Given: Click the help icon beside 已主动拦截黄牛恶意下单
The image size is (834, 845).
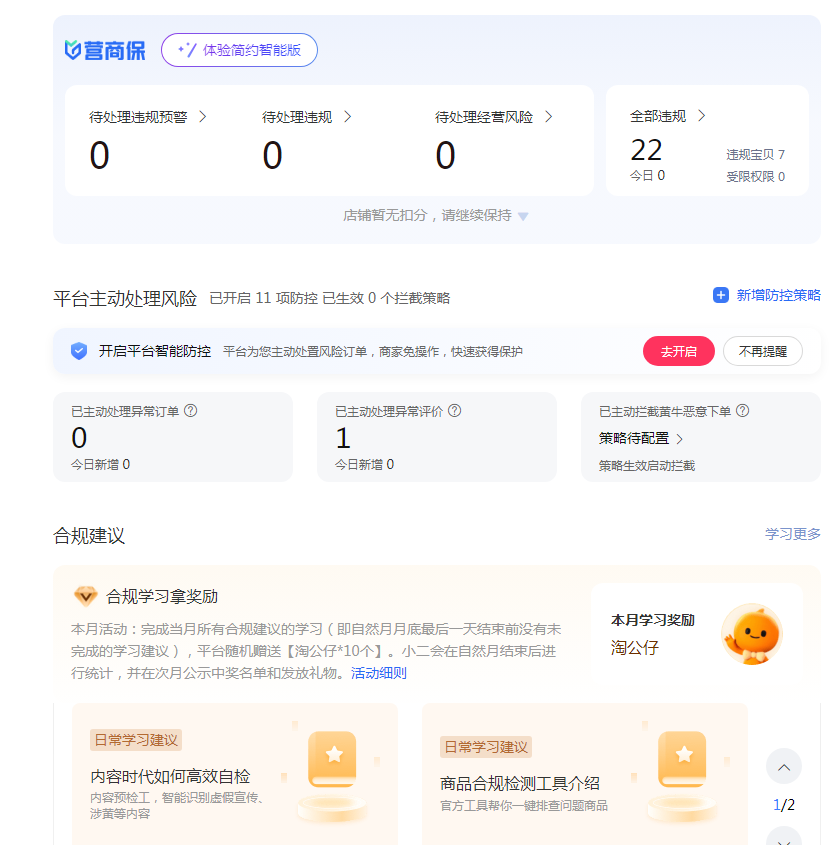Looking at the screenshot, I should [x=742, y=410].
